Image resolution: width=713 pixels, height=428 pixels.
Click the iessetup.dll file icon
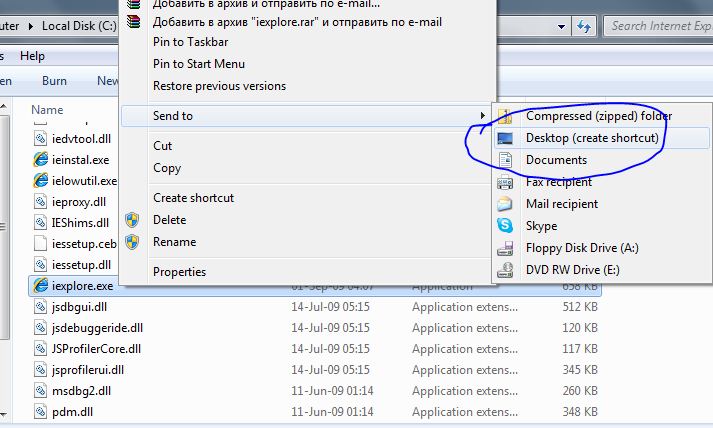pos(40,265)
